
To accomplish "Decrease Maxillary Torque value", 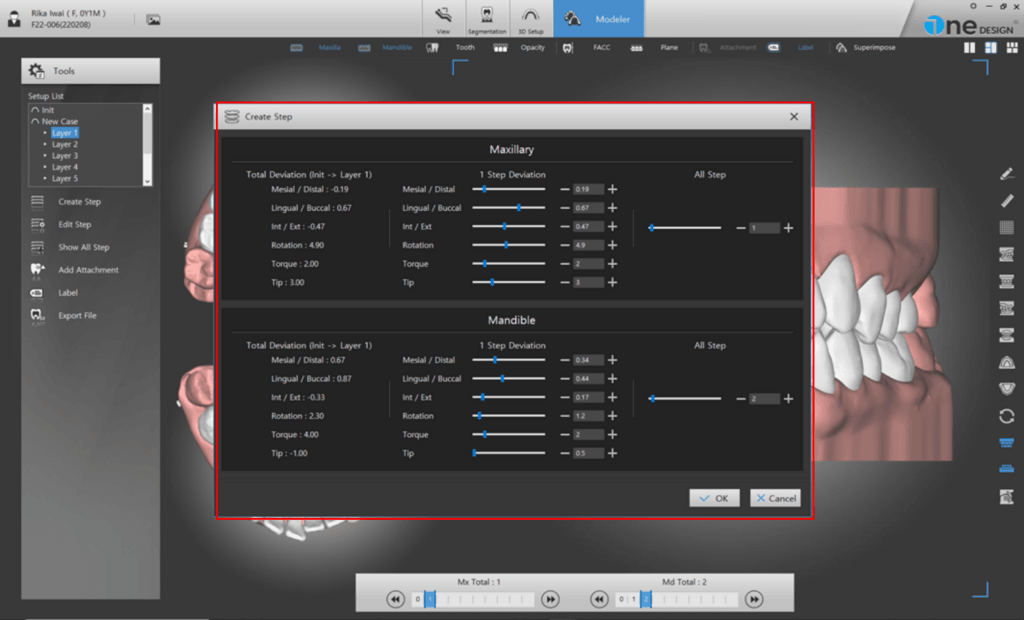I will (x=565, y=264).
